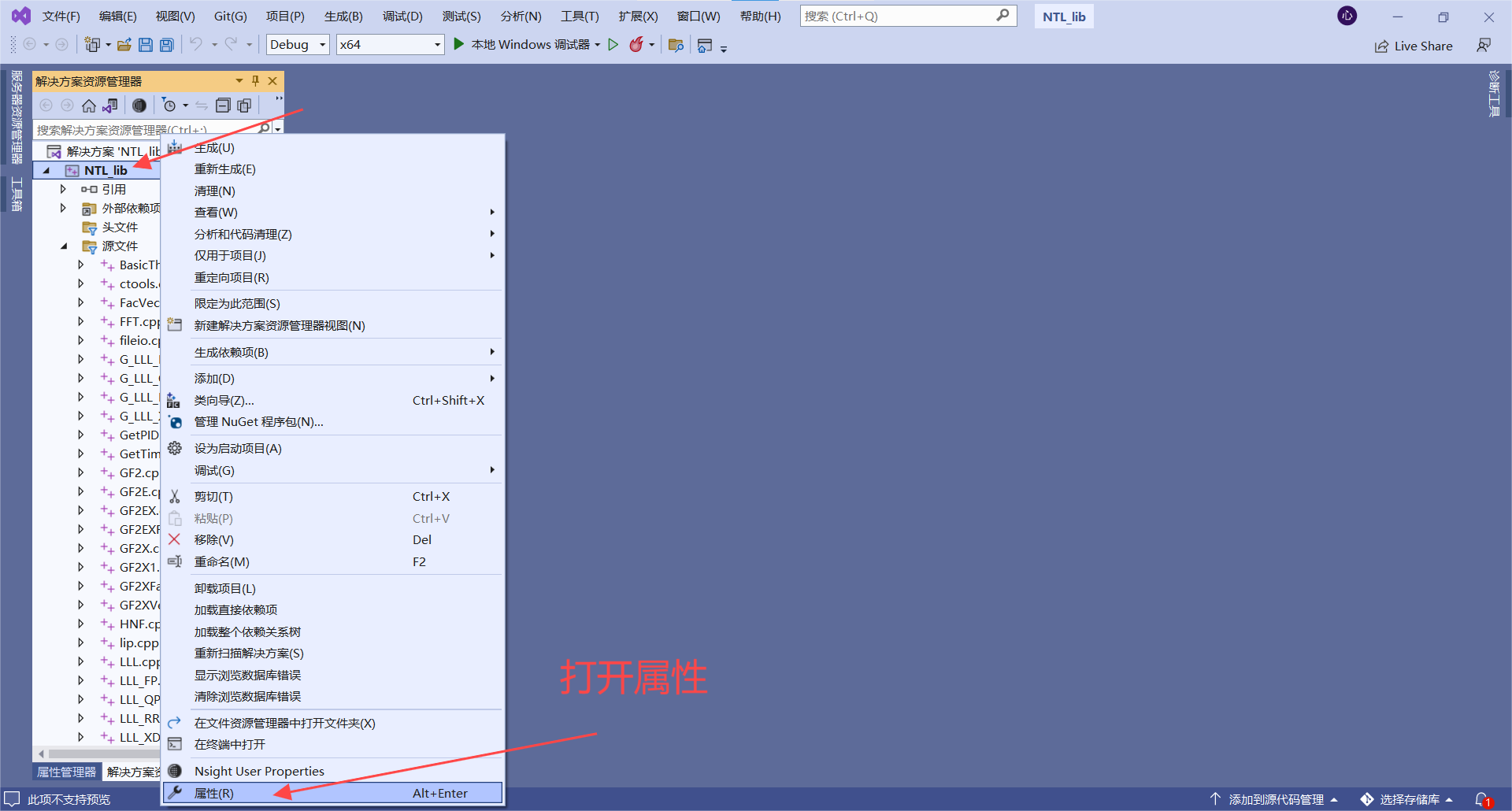Image resolution: width=1512 pixels, height=811 pixels.
Task: Click the Solution Explorer search magnifier icon
Action: [x=265, y=129]
